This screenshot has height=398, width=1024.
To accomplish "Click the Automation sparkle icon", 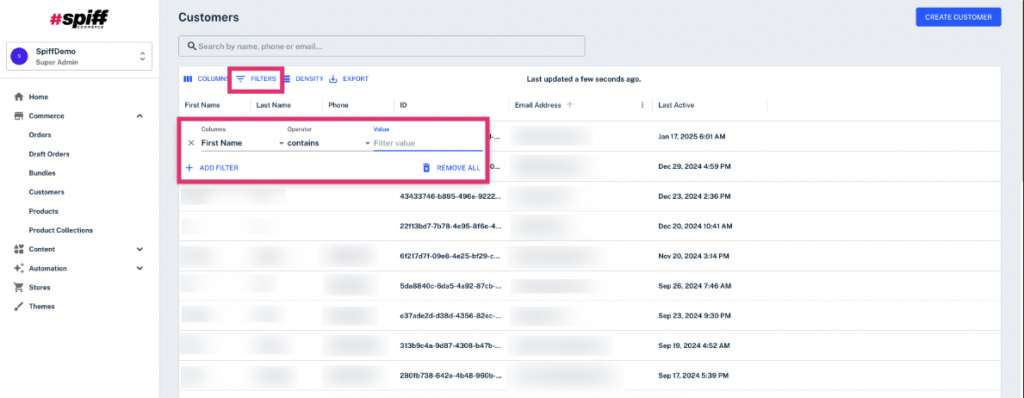I will point(19,268).
